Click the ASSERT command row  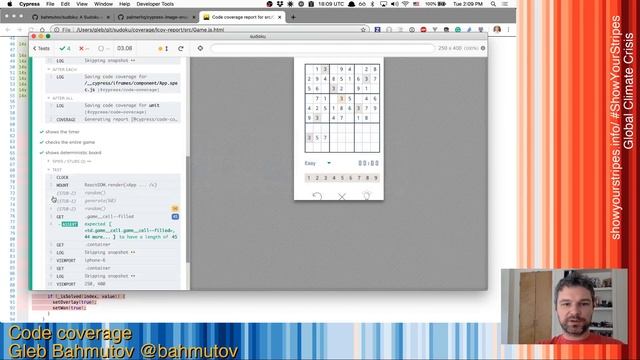(113, 230)
